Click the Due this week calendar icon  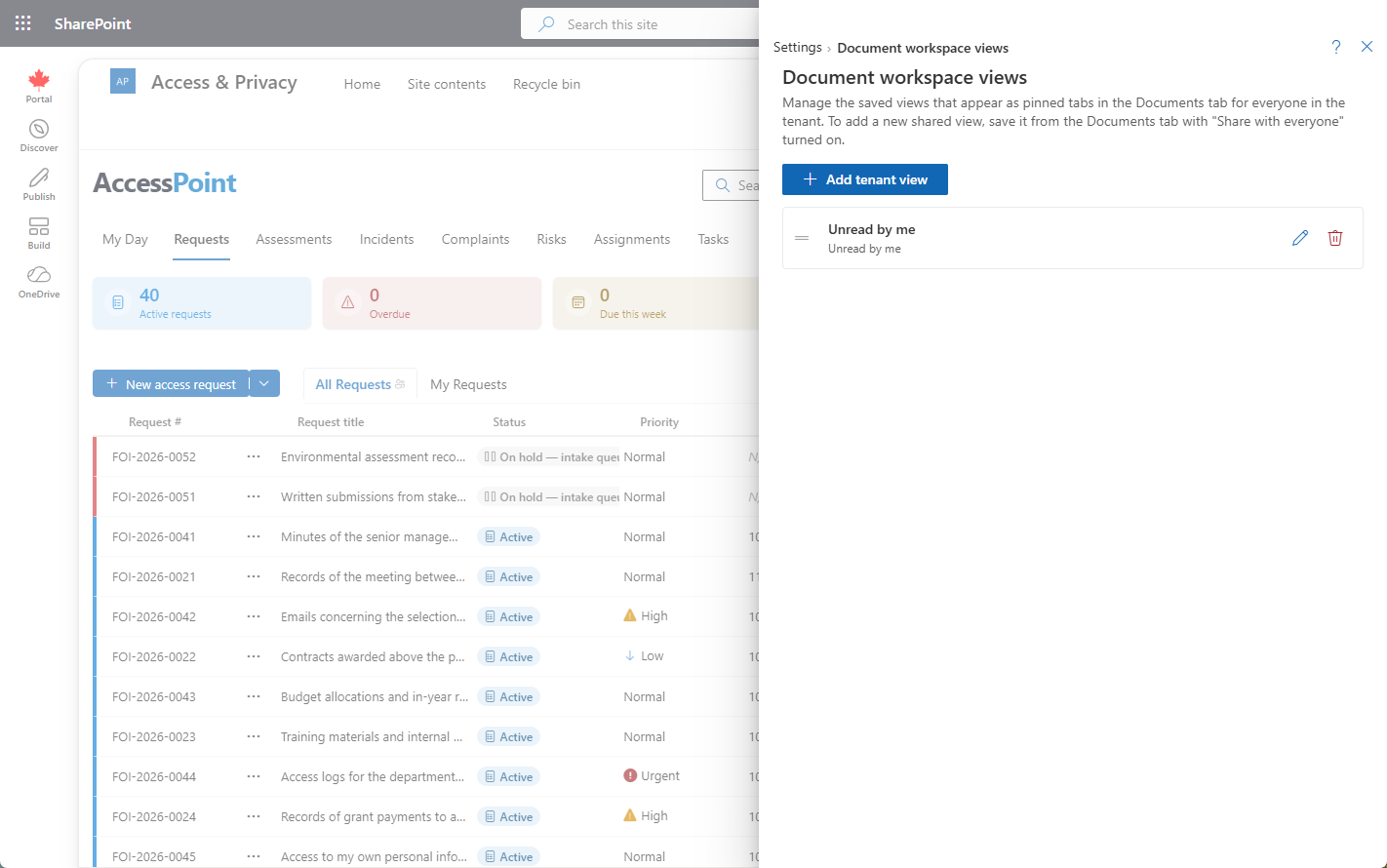pyautogui.click(x=578, y=302)
